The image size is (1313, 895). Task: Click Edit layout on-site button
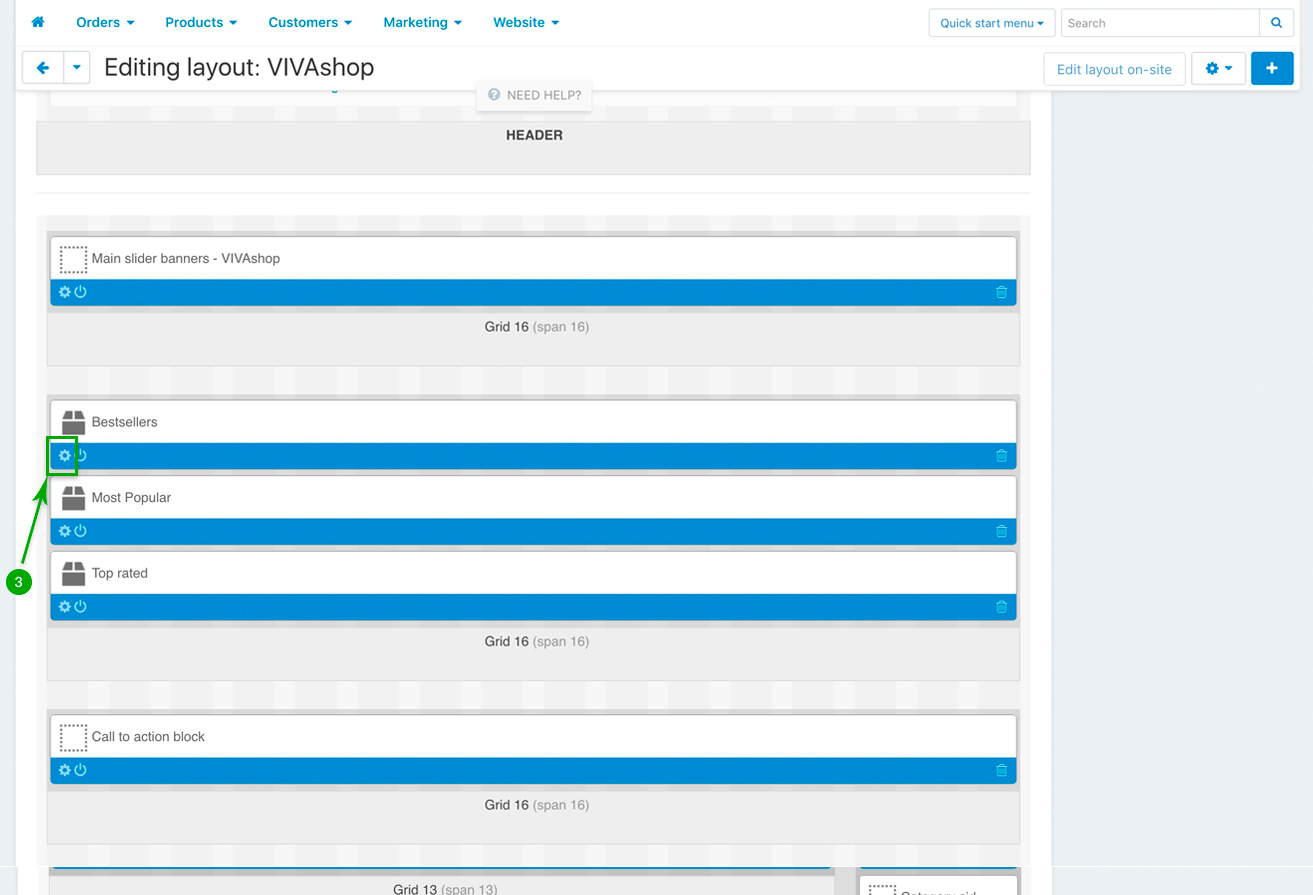1114,69
